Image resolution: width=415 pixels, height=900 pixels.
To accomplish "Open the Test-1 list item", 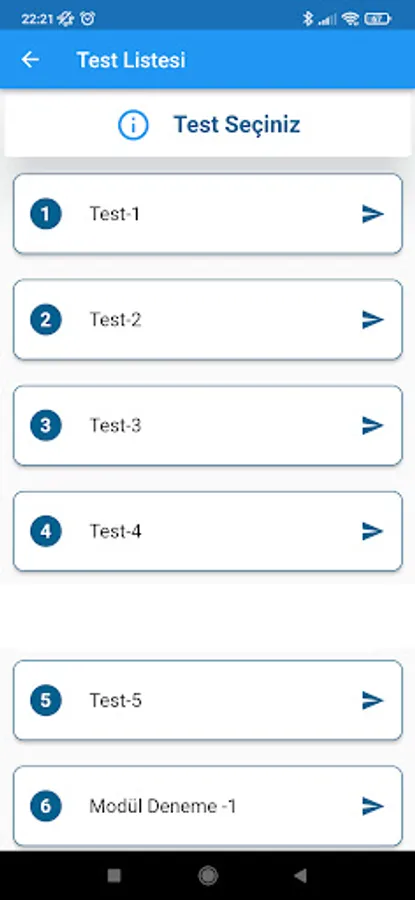I will pyautogui.click(x=208, y=214).
